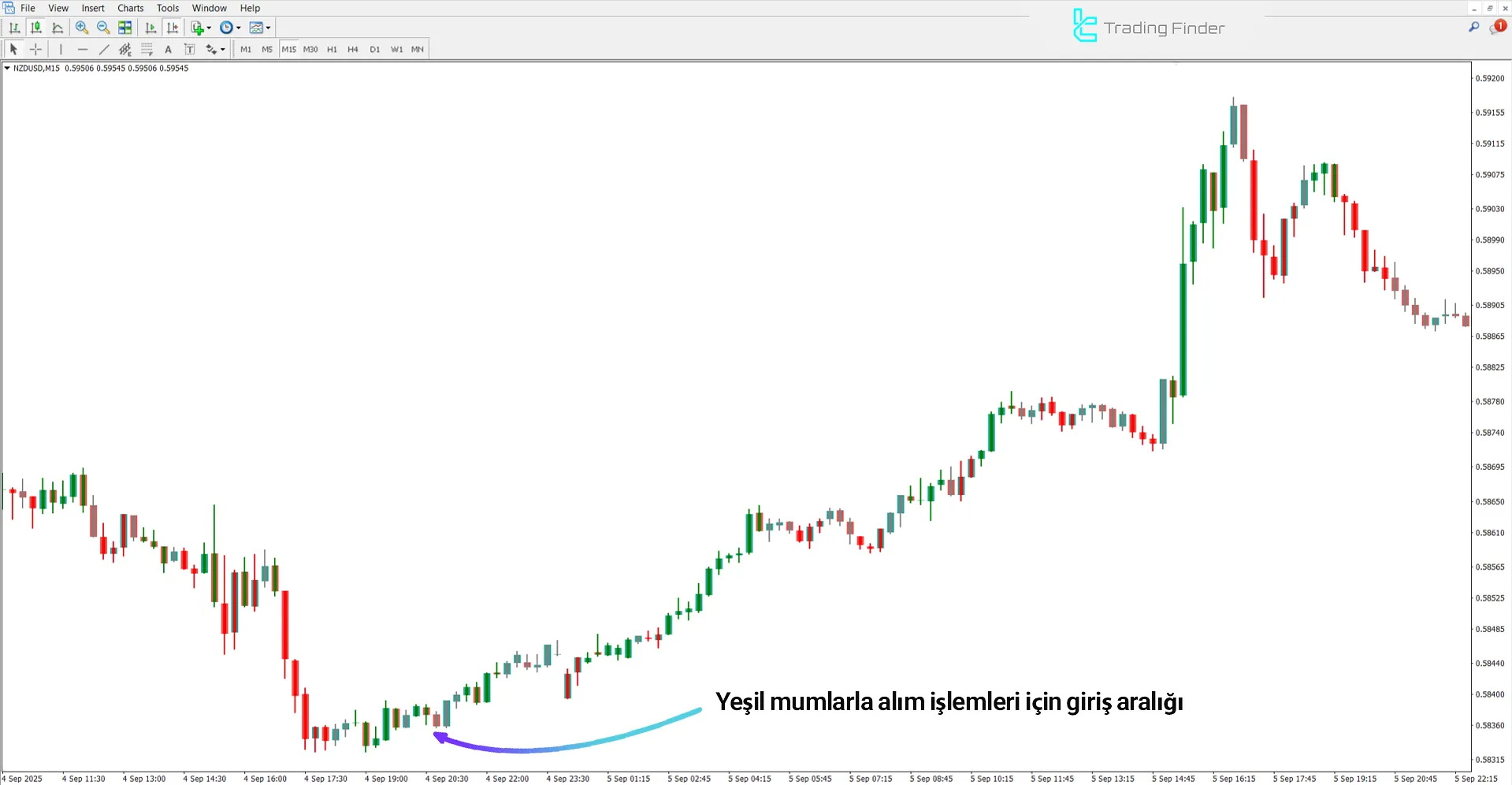The width and height of the screenshot is (1512, 785).
Task: Select the trendline drawing tool
Action: 103,49
